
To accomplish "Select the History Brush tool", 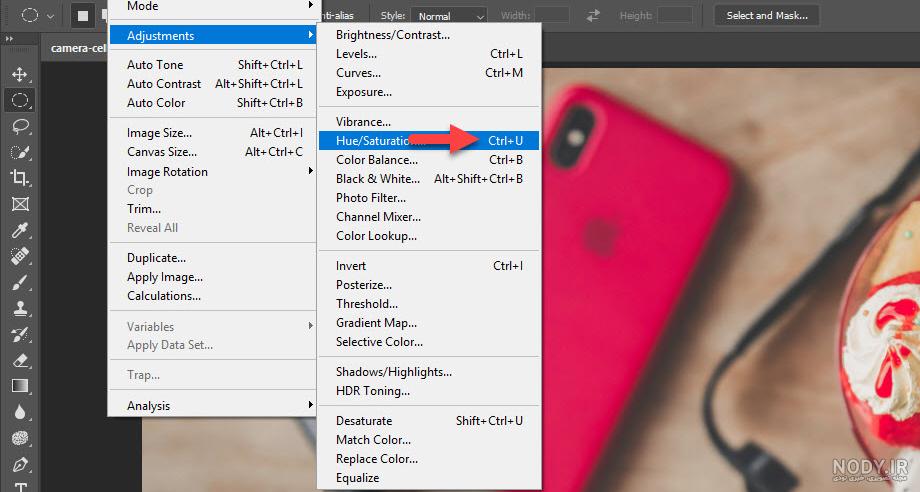I will point(20,334).
